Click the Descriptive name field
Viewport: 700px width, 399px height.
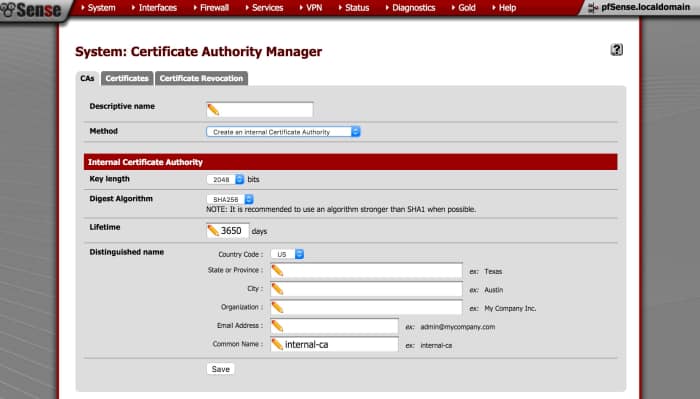point(260,110)
